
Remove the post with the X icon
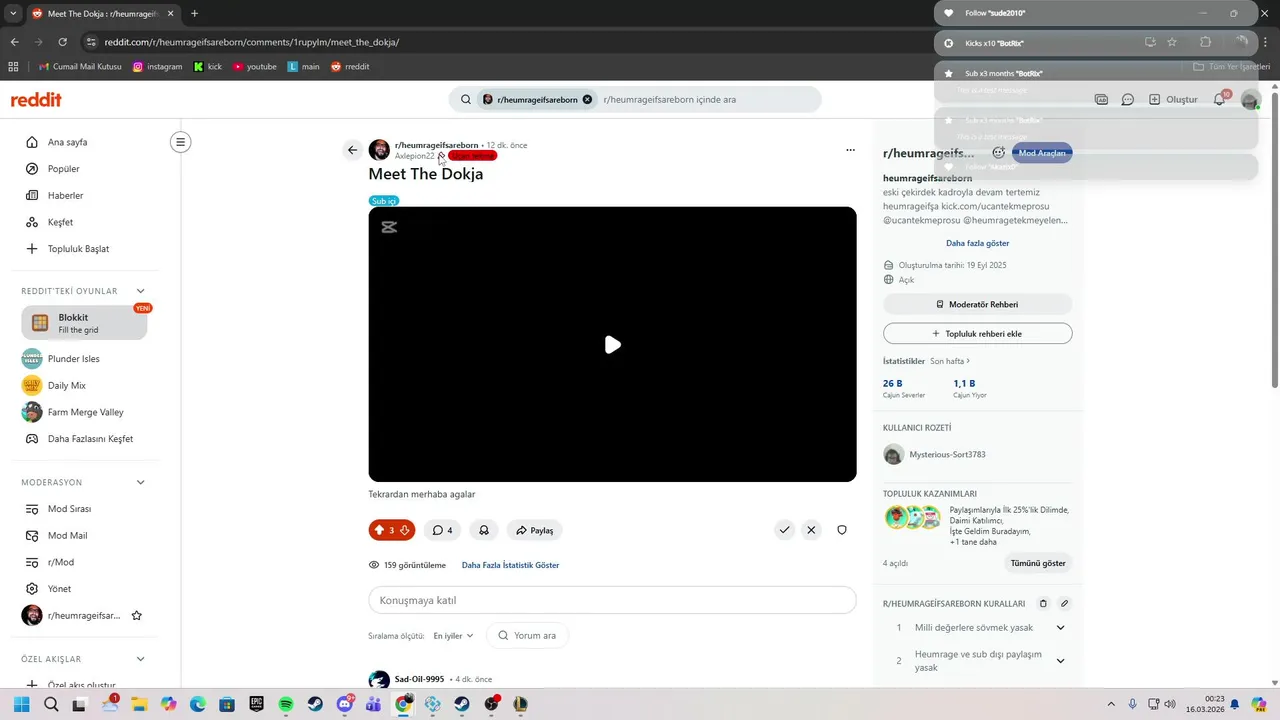point(811,530)
